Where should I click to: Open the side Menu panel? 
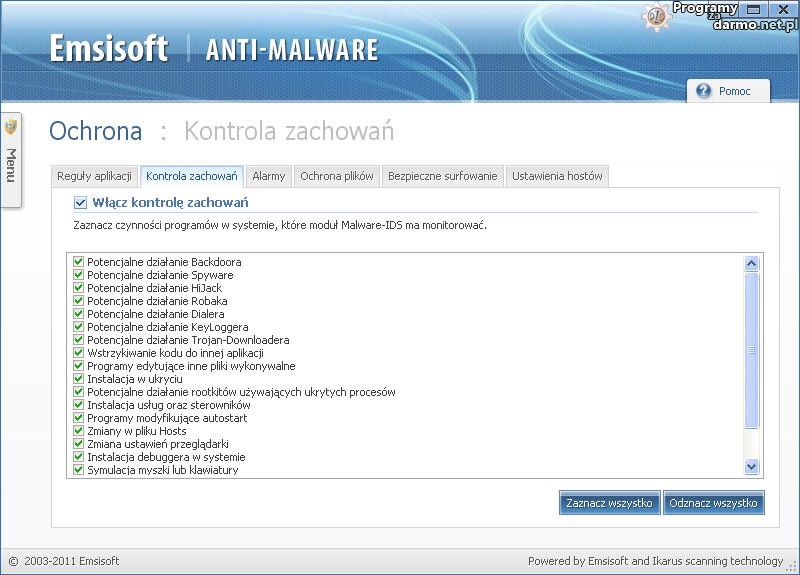[x=11, y=163]
